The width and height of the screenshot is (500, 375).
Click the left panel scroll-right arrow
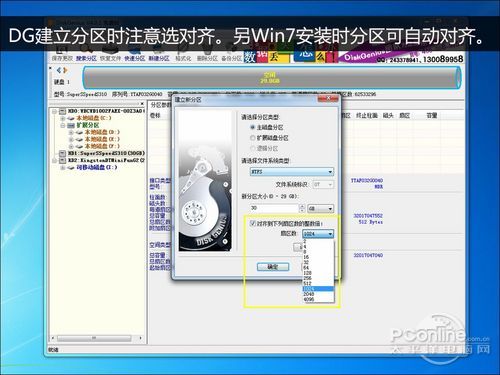click(x=141, y=338)
